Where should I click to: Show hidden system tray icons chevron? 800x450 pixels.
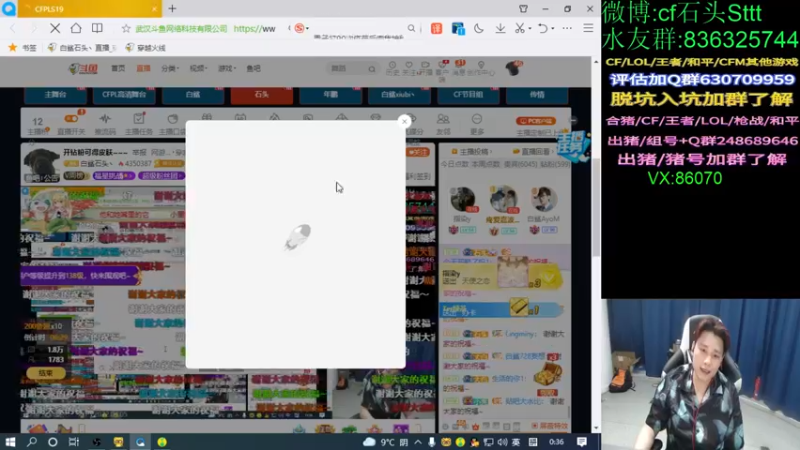pos(418,442)
